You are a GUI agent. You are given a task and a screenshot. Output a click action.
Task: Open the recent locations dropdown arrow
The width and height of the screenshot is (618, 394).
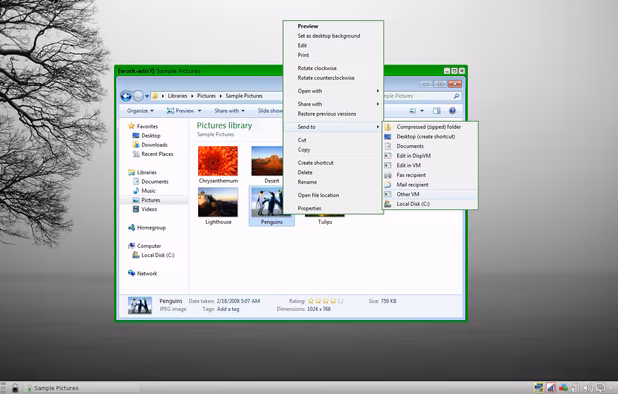pyautogui.click(x=147, y=96)
